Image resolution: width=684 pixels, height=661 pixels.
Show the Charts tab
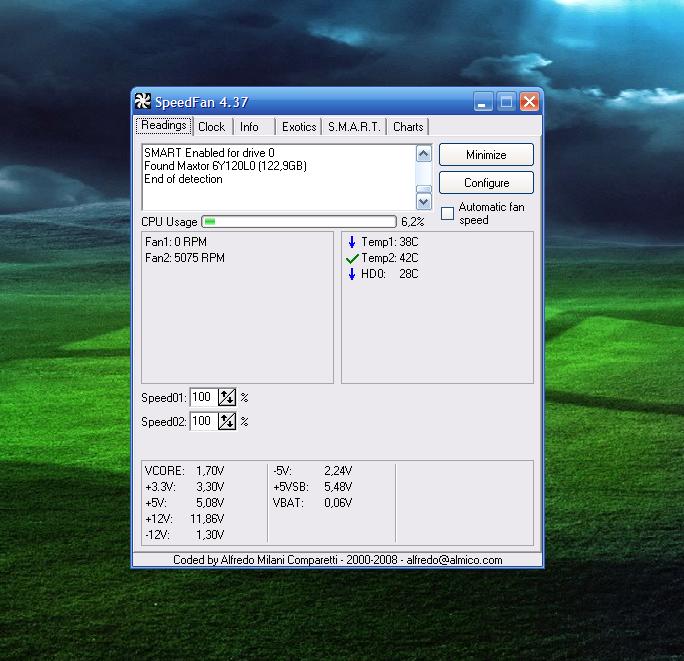coord(408,127)
